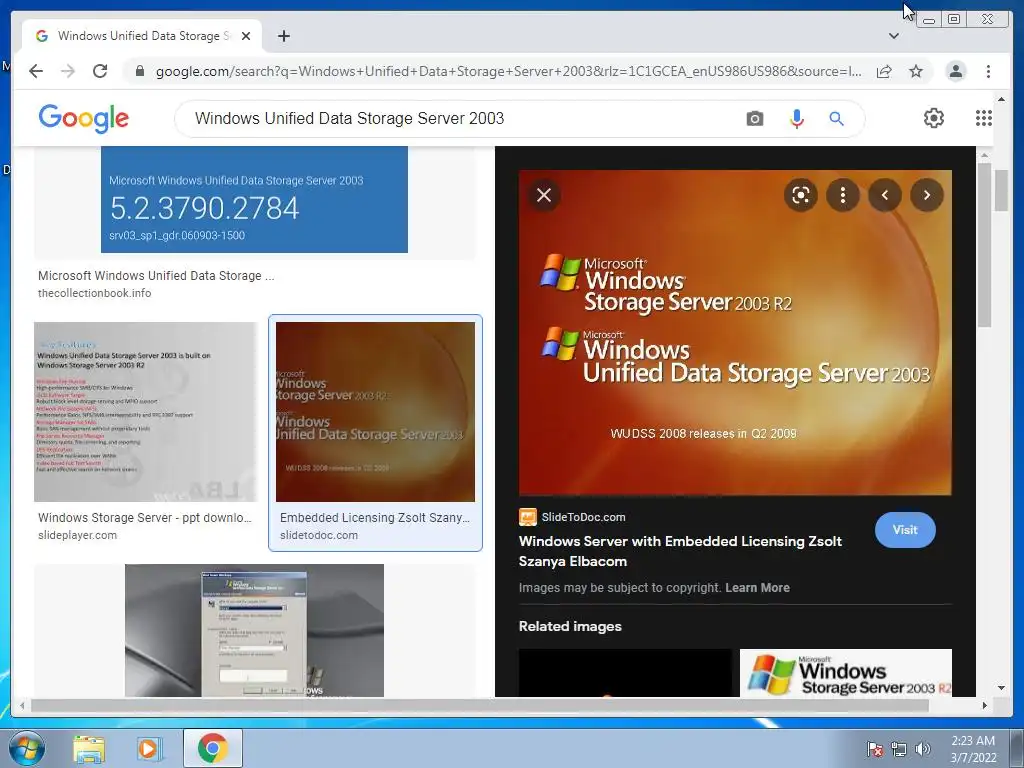
Task: Switch to Chrome in the taskbar
Action: point(212,748)
